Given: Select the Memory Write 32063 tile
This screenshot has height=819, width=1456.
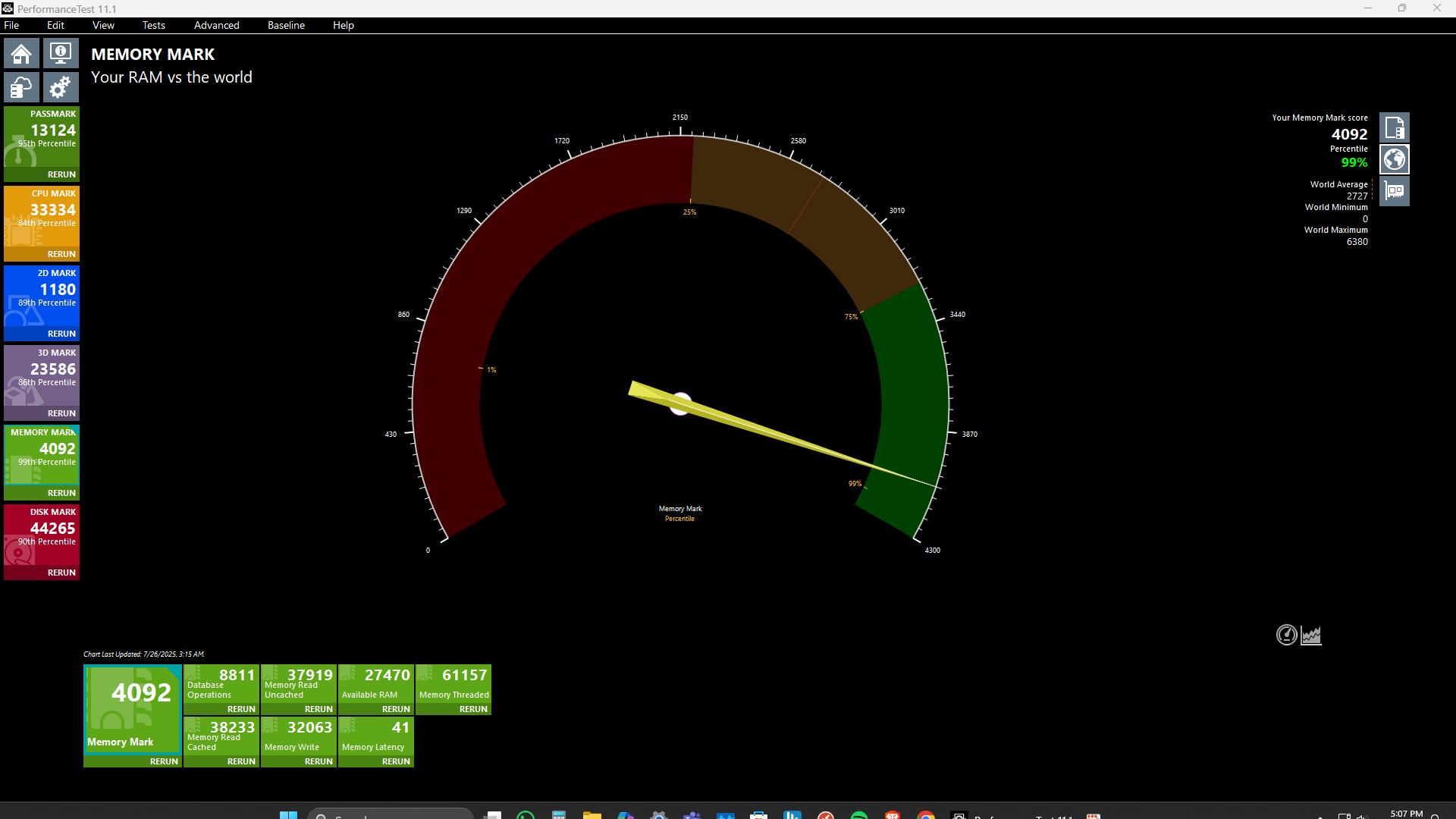Looking at the screenshot, I should (299, 736).
